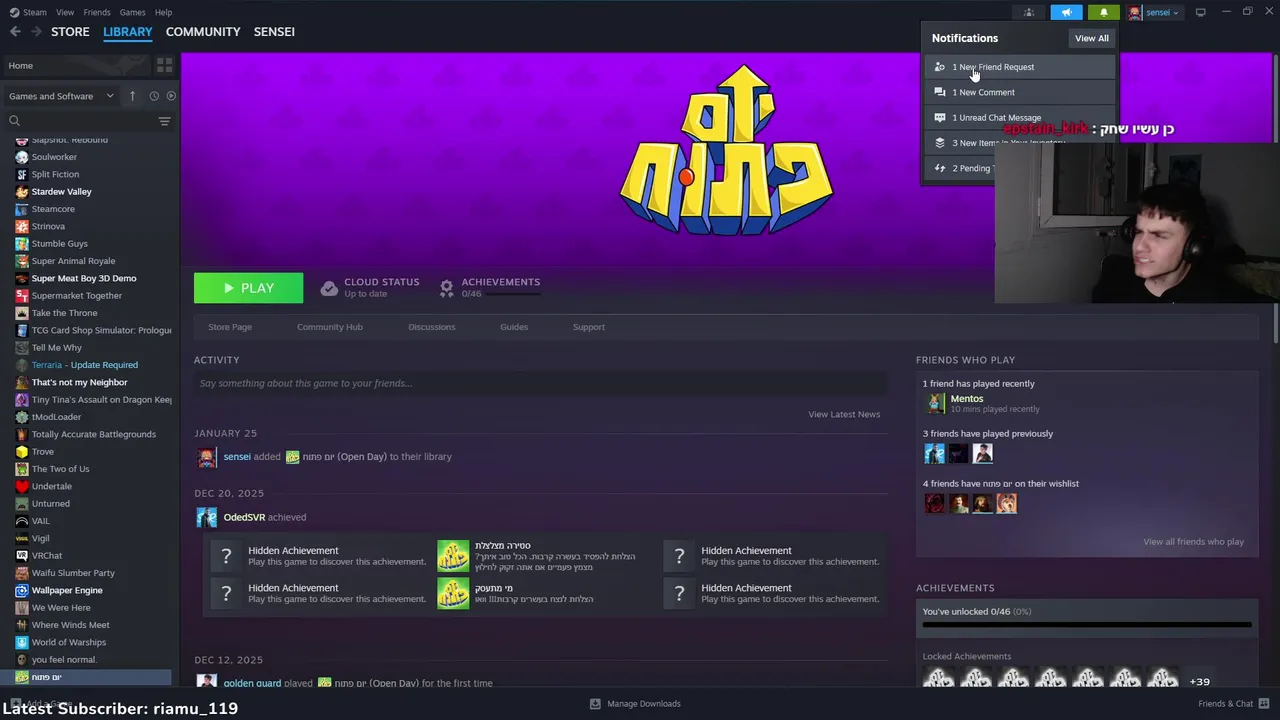Screen dimensions: 1280x720
Task: Click the Strinova game icon
Action: click(22, 226)
